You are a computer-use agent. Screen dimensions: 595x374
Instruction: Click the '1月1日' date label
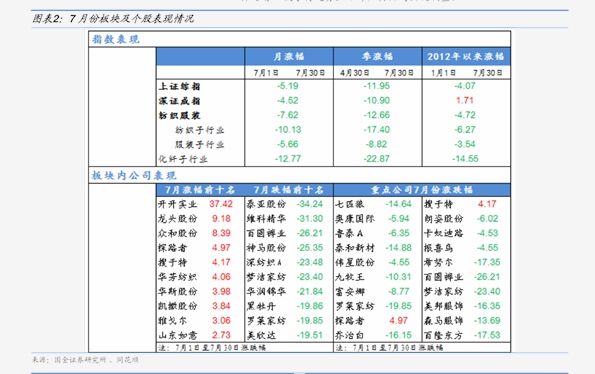(443, 72)
